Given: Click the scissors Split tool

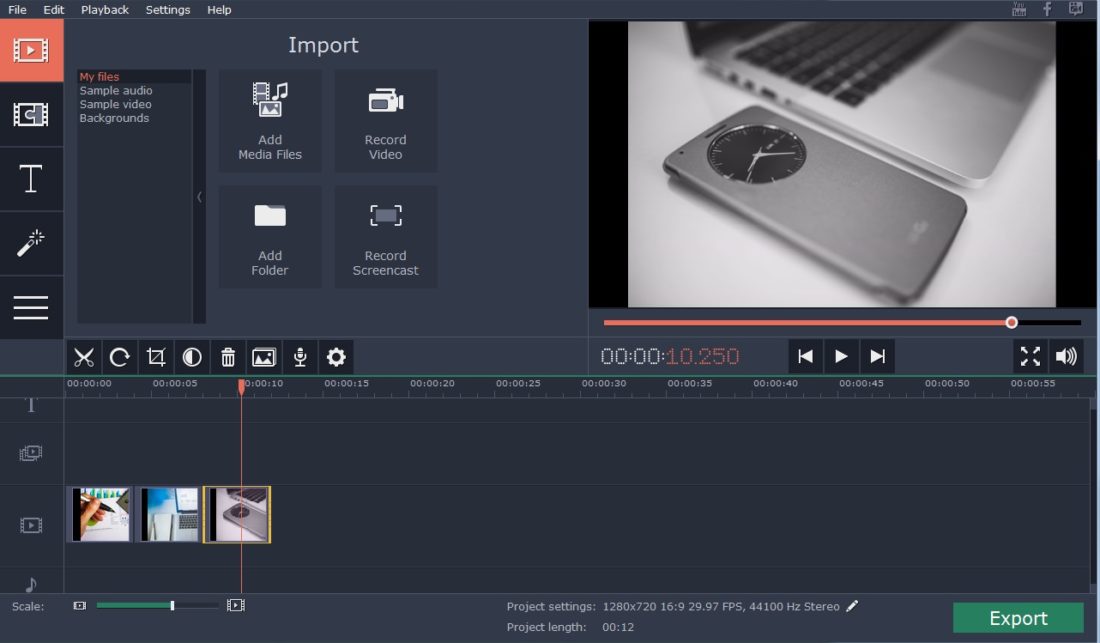Looking at the screenshot, I should pos(84,357).
